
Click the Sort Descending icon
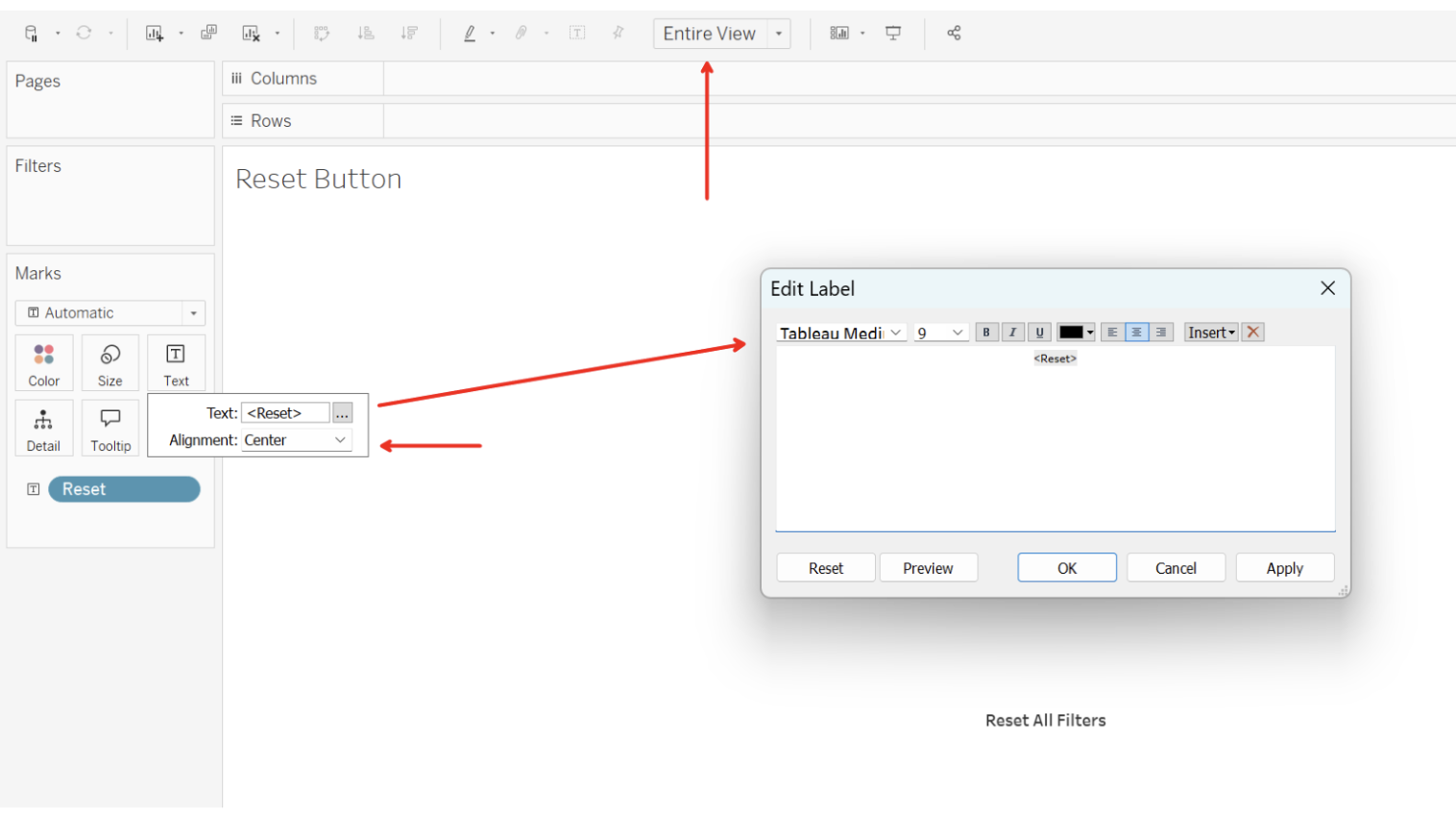[408, 32]
